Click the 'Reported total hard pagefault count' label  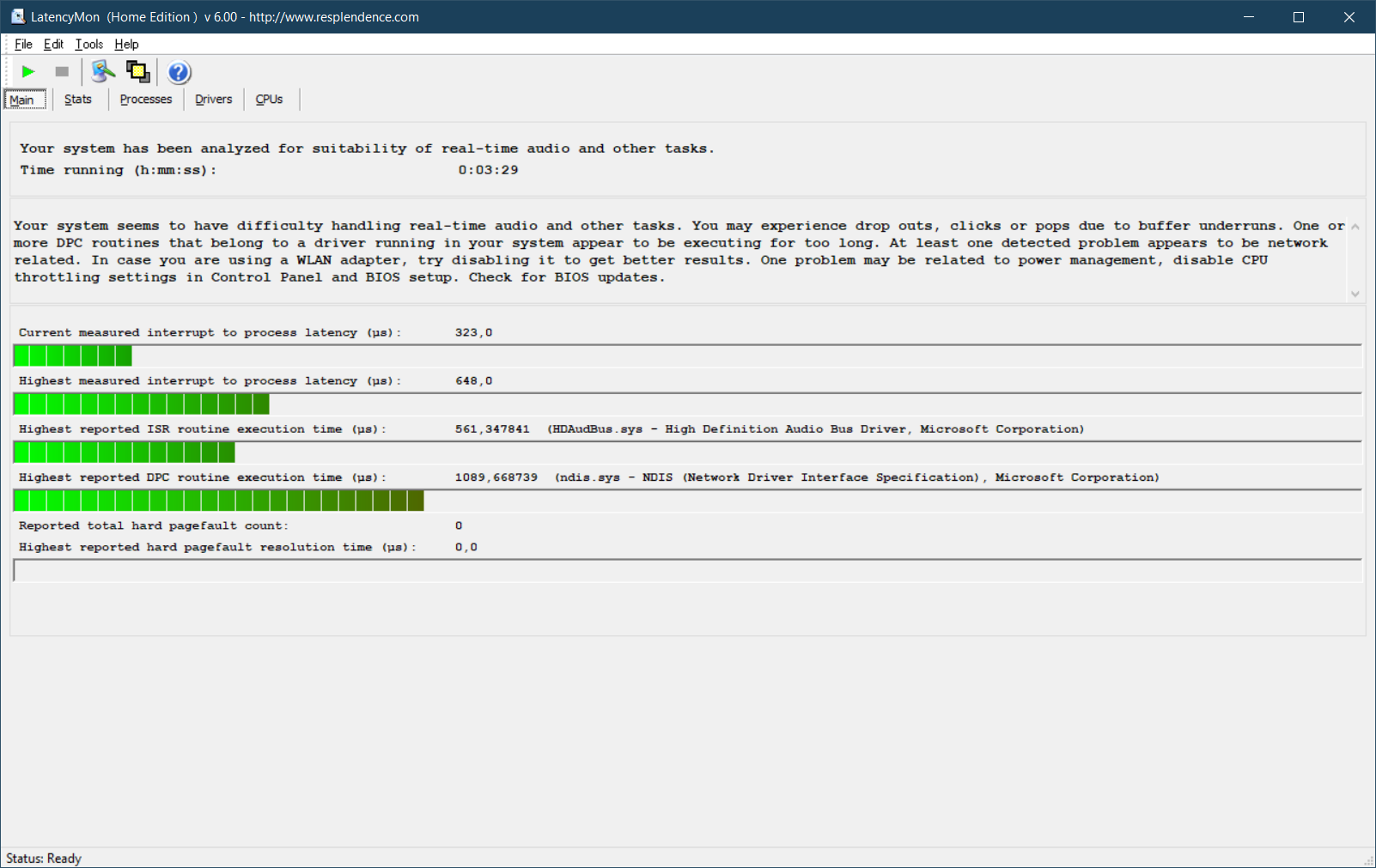(154, 525)
